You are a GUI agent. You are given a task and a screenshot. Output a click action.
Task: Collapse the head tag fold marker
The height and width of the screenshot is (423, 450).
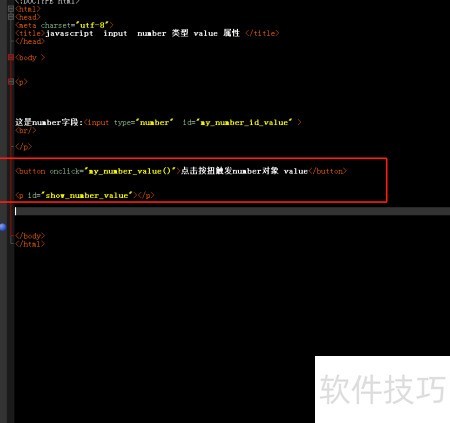point(11,17)
